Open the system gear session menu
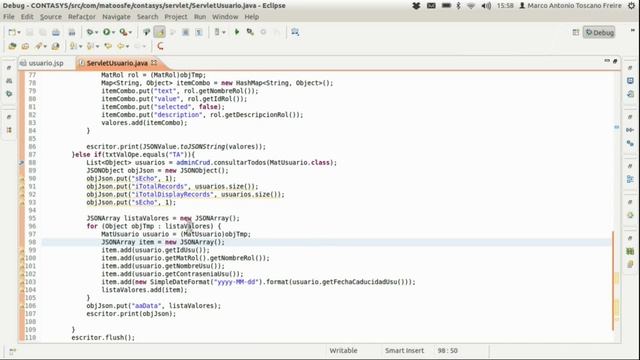The image size is (640, 360). click(631, 6)
